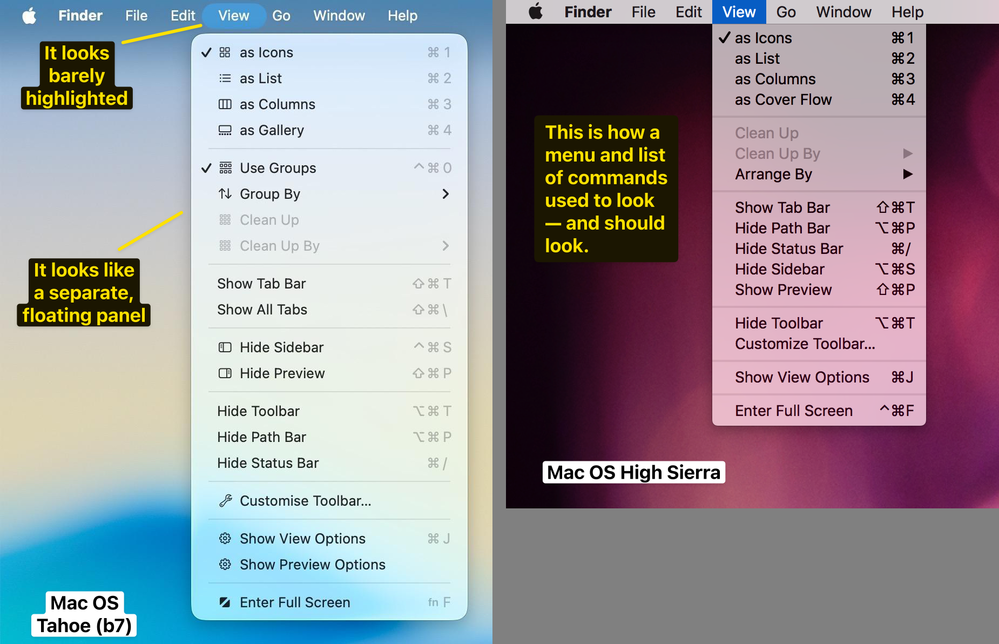Toggle checkmark beside 'as Icons' in High Sierra menu
The height and width of the screenshot is (644, 999).
(724, 38)
